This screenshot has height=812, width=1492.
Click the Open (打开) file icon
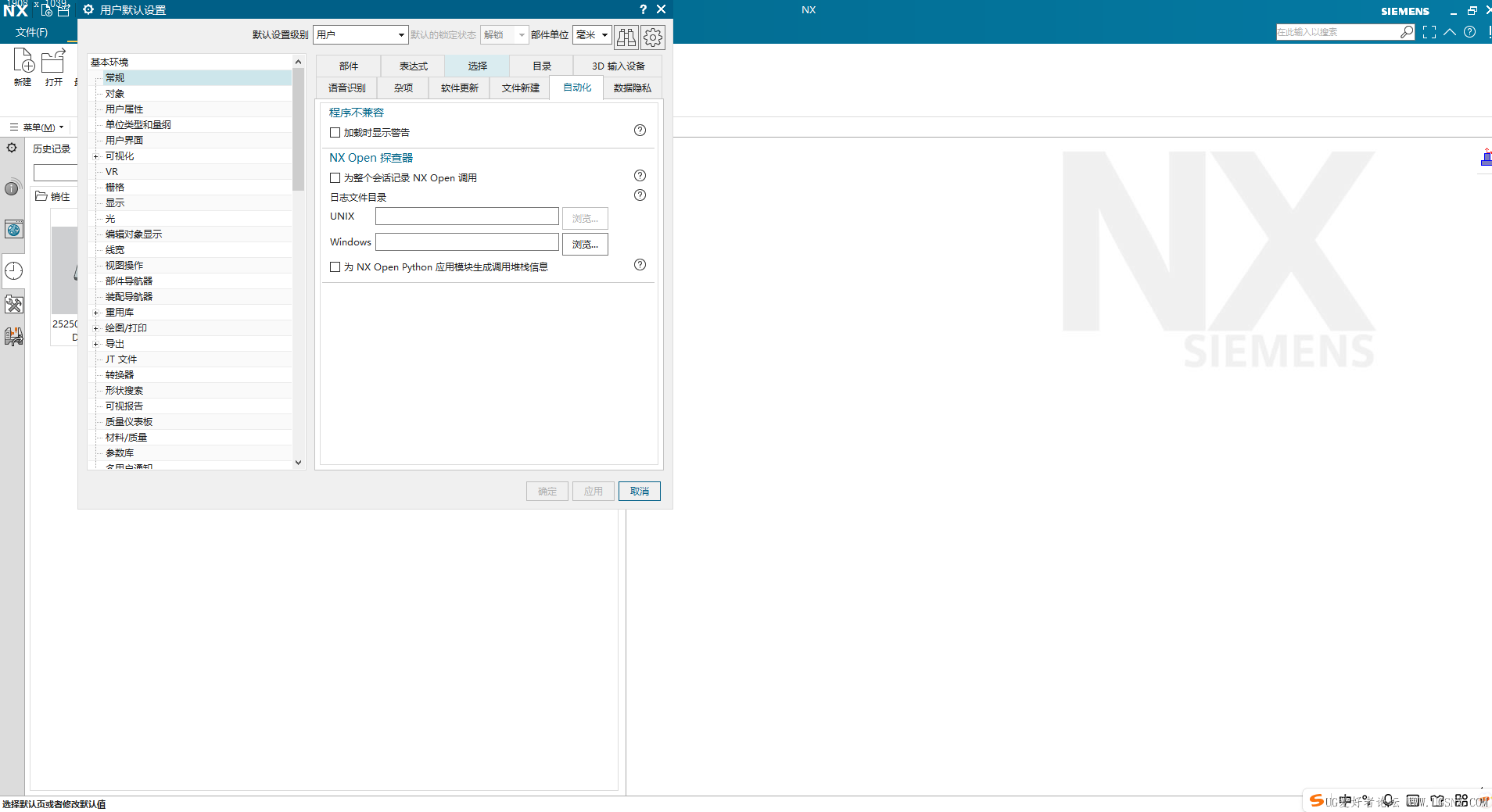click(53, 60)
